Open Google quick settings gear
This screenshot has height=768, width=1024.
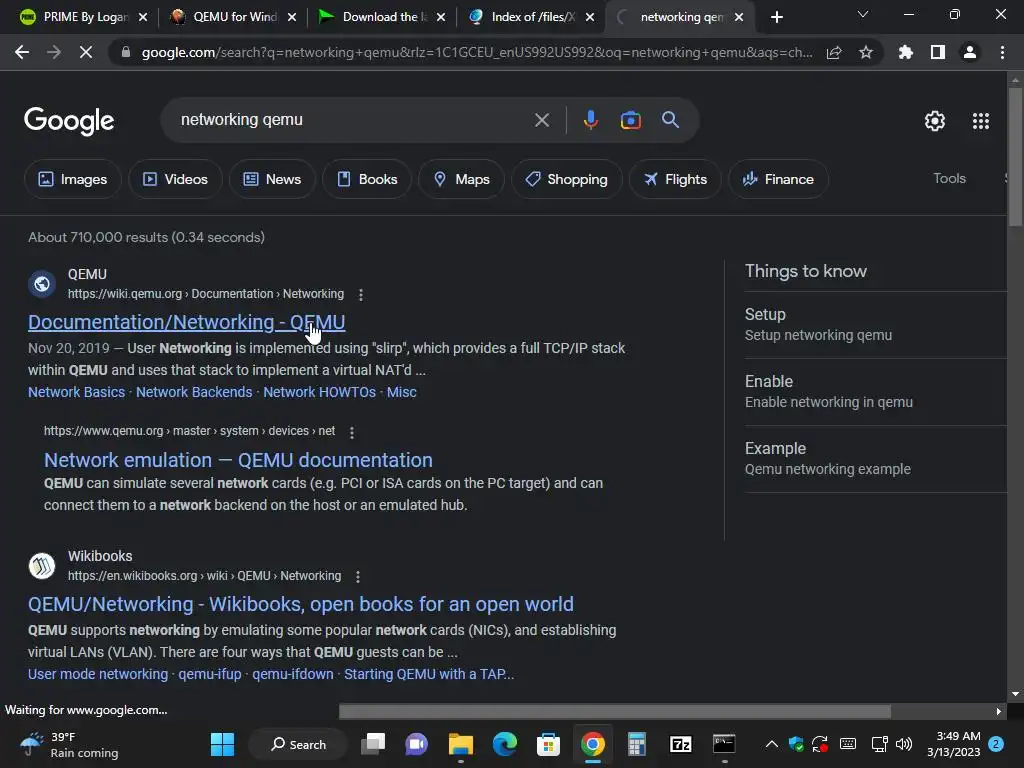(935, 121)
